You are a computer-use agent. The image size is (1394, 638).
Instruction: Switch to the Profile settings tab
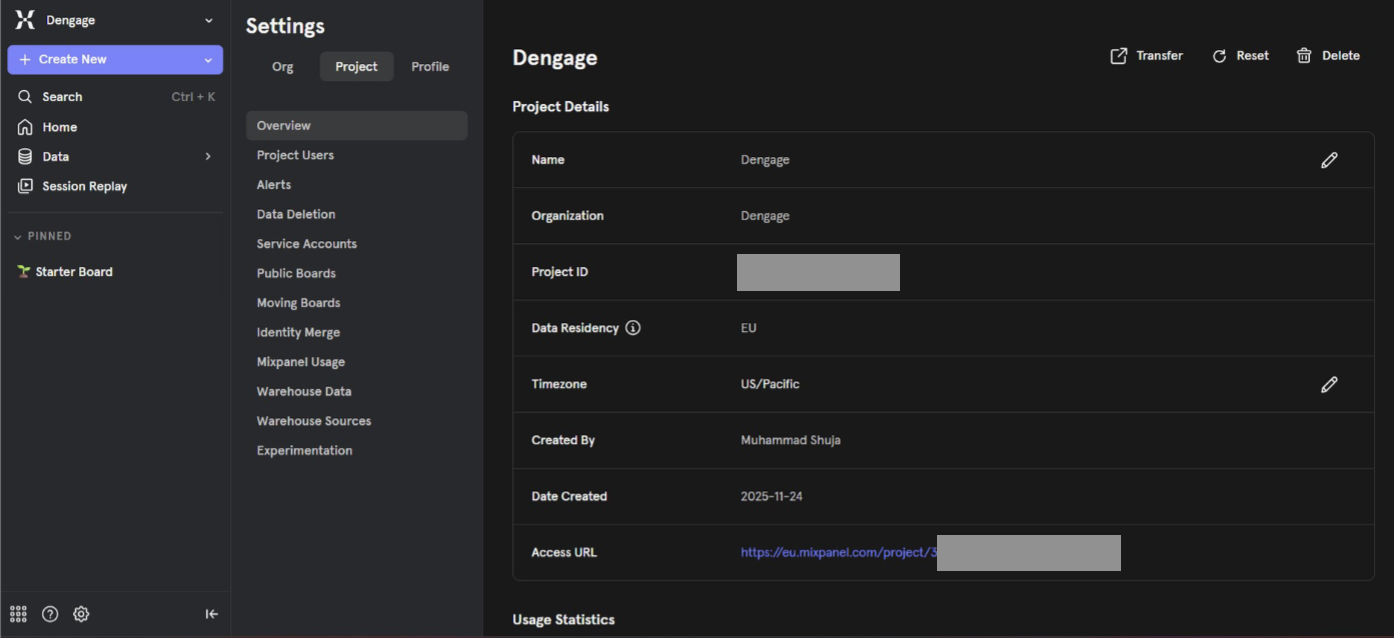click(430, 67)
